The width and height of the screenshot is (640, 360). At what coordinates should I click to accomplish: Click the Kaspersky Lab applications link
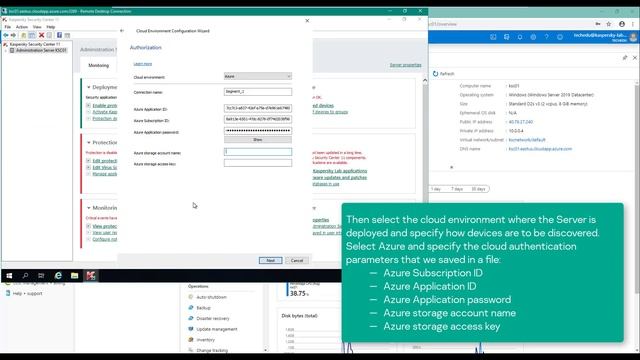pyautogui.click(x=340, y=171)
